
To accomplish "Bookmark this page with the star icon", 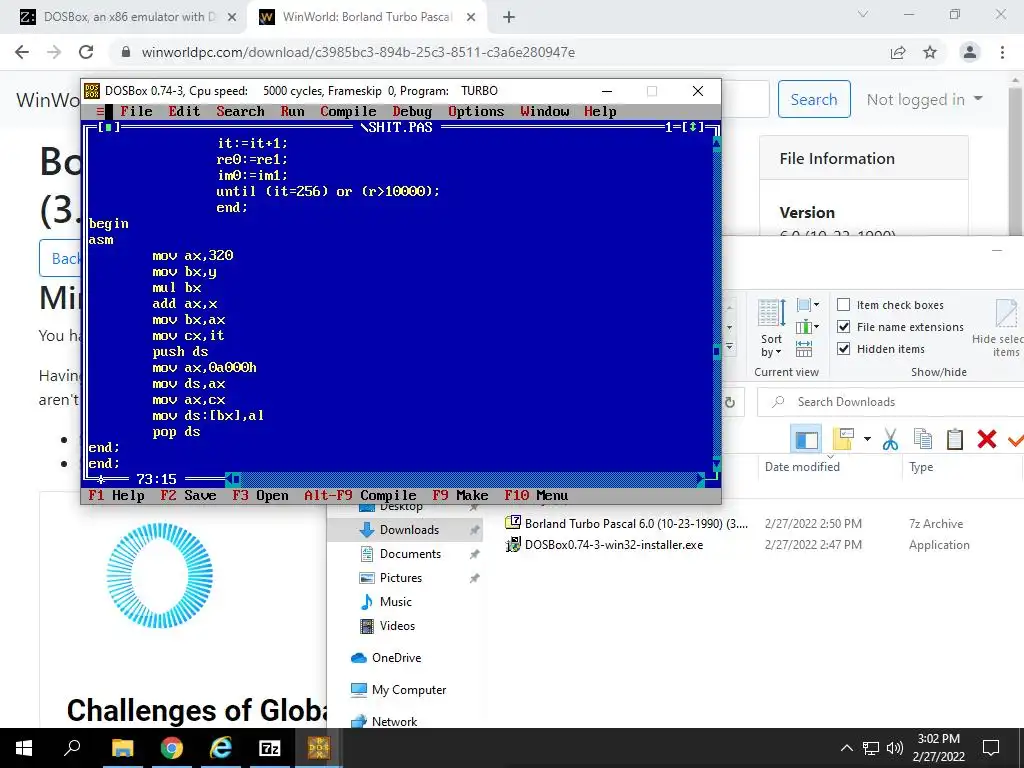I will [x=930, y=52].
